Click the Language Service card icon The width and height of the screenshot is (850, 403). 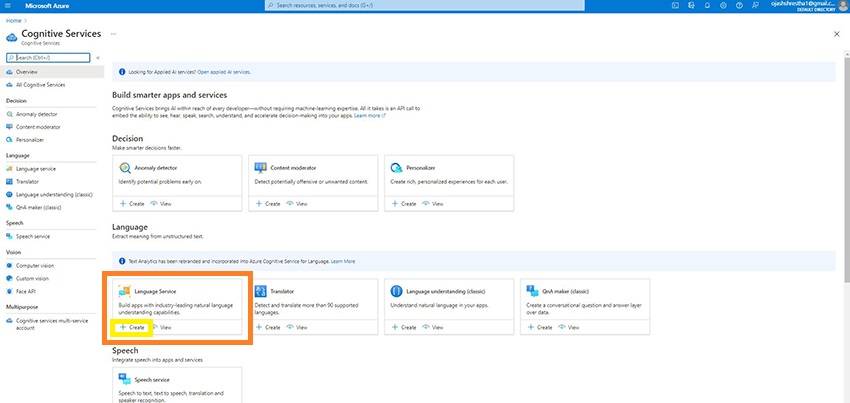(125, 291)
